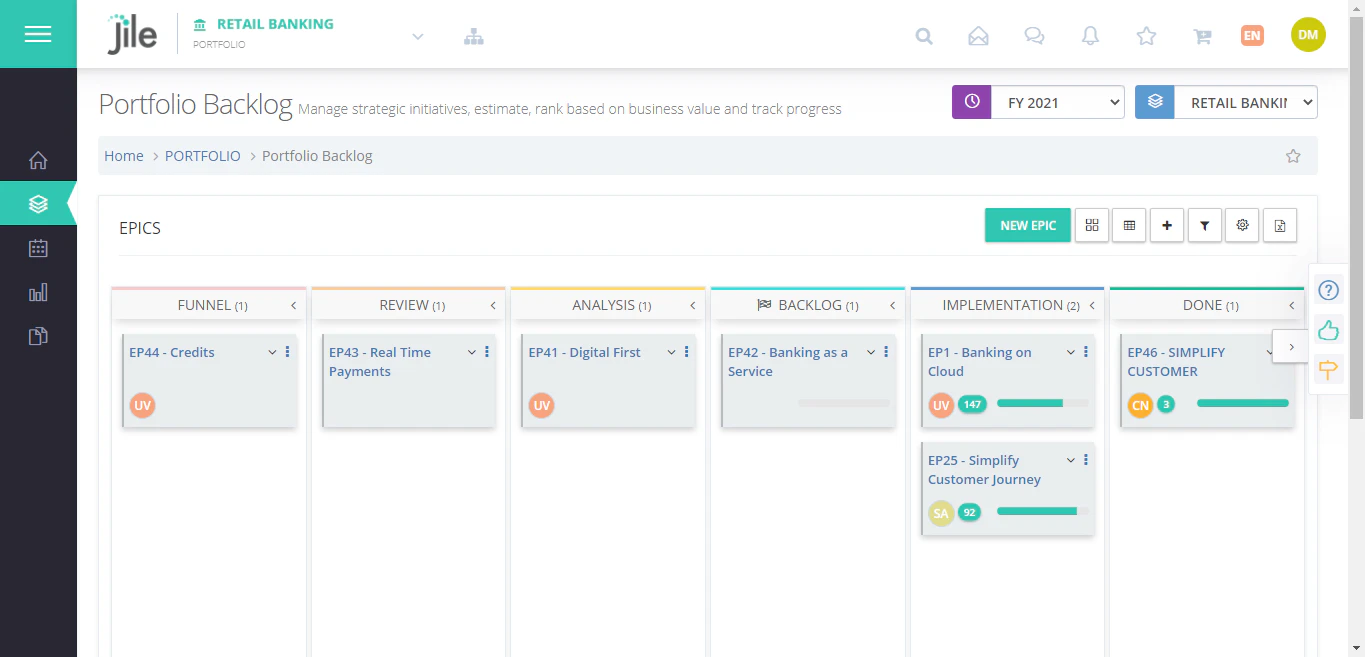Open the inbox envelope icon
Image resolution: width=1365 pixels, height=657 pixels.
[978, 35]
